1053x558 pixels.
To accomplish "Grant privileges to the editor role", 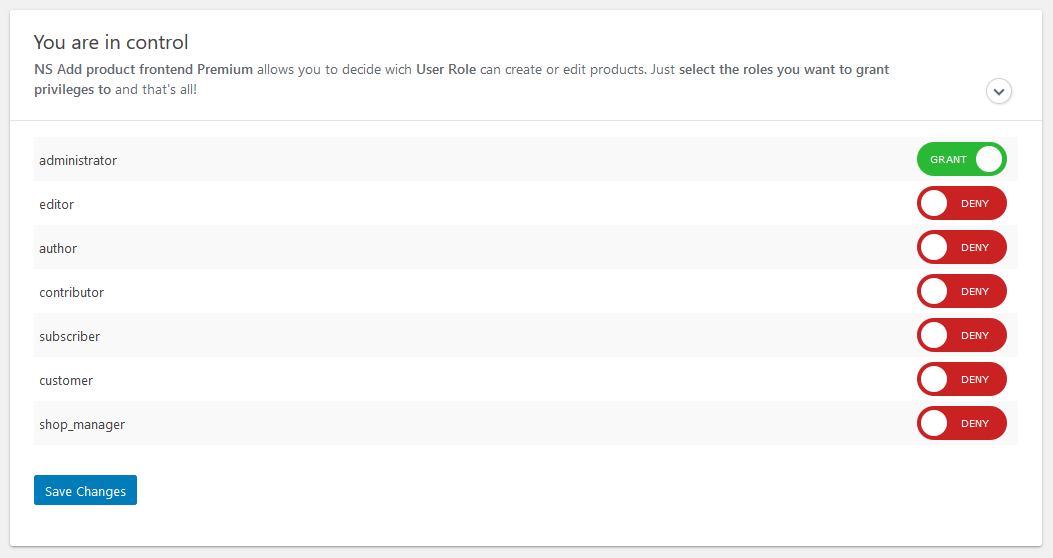I will pyautogui.click(x=962, y=203).
